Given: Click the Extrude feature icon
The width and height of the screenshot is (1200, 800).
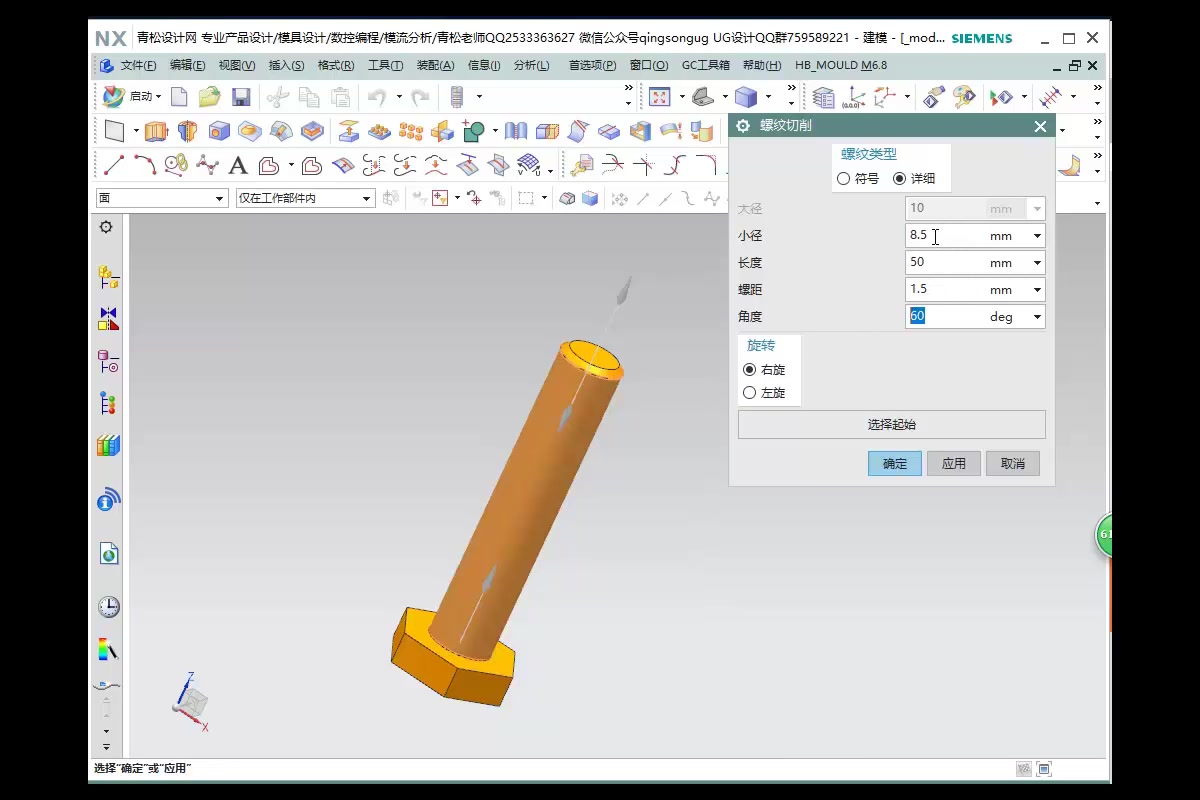Looking at the screenshot, I should tap(155, 131).
